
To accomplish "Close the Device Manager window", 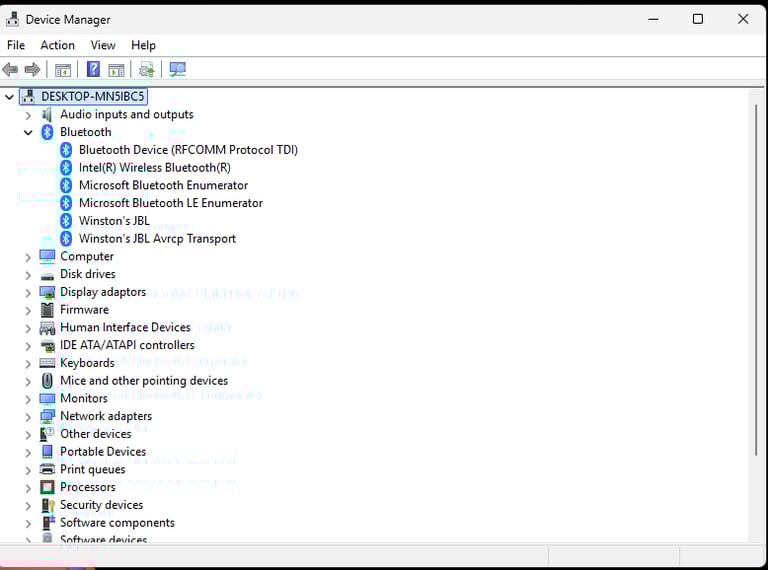I will [x=743, y=20].
